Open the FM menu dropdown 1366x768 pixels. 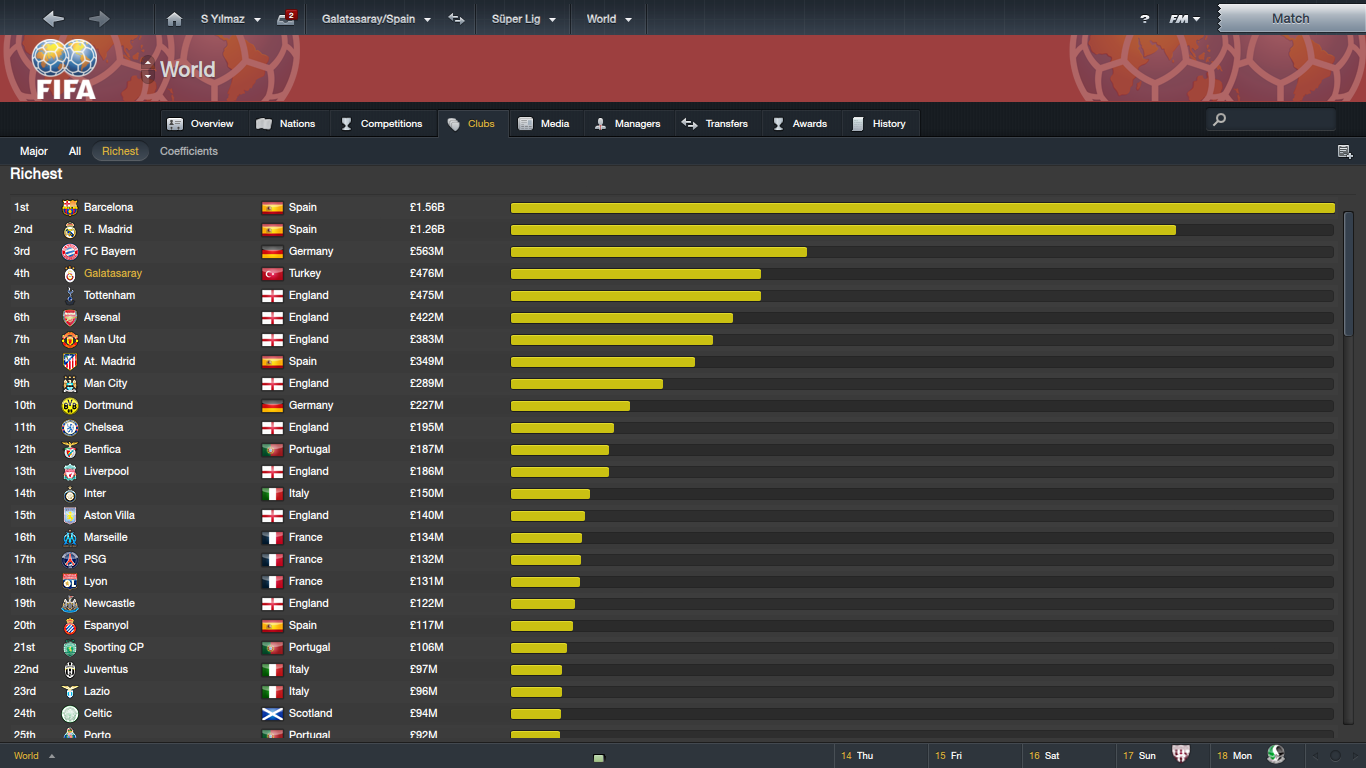pos(1184,19)
